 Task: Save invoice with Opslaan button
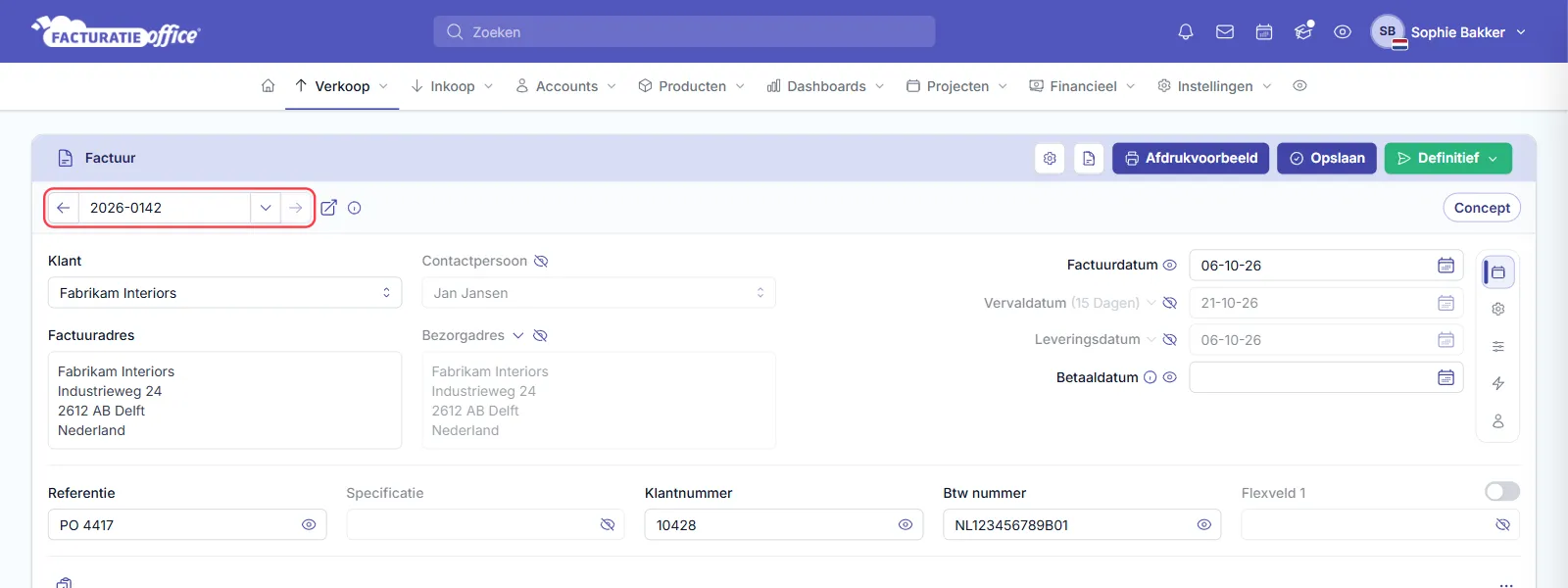[1327, 158]
